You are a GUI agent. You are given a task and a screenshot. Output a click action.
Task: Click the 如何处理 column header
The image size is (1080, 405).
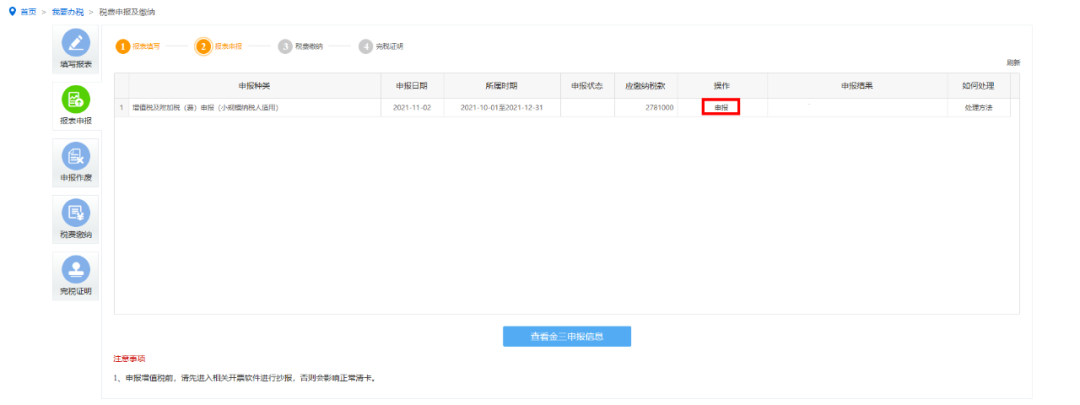pos(979,86)
